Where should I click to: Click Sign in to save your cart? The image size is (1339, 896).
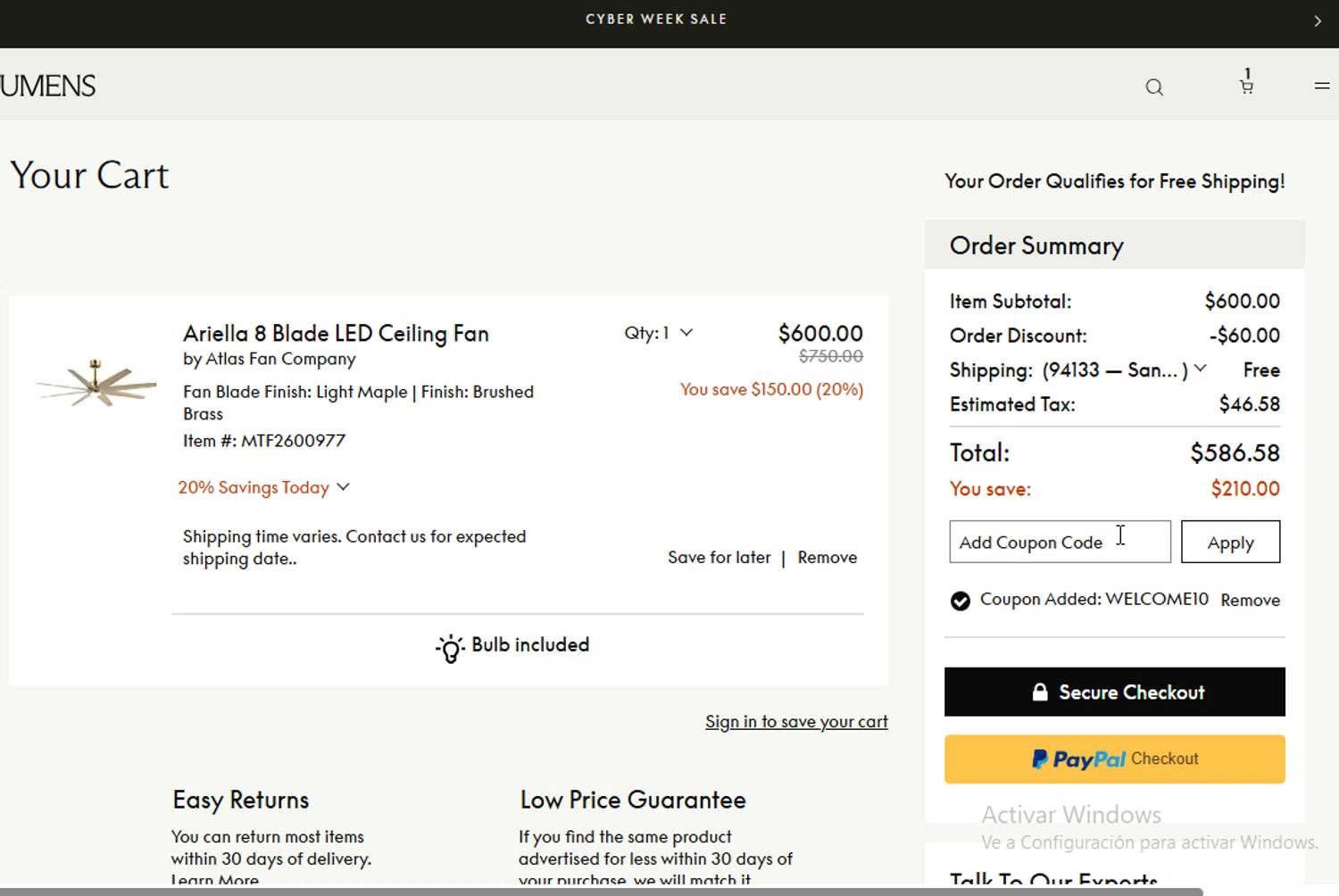tap(796, 722)
